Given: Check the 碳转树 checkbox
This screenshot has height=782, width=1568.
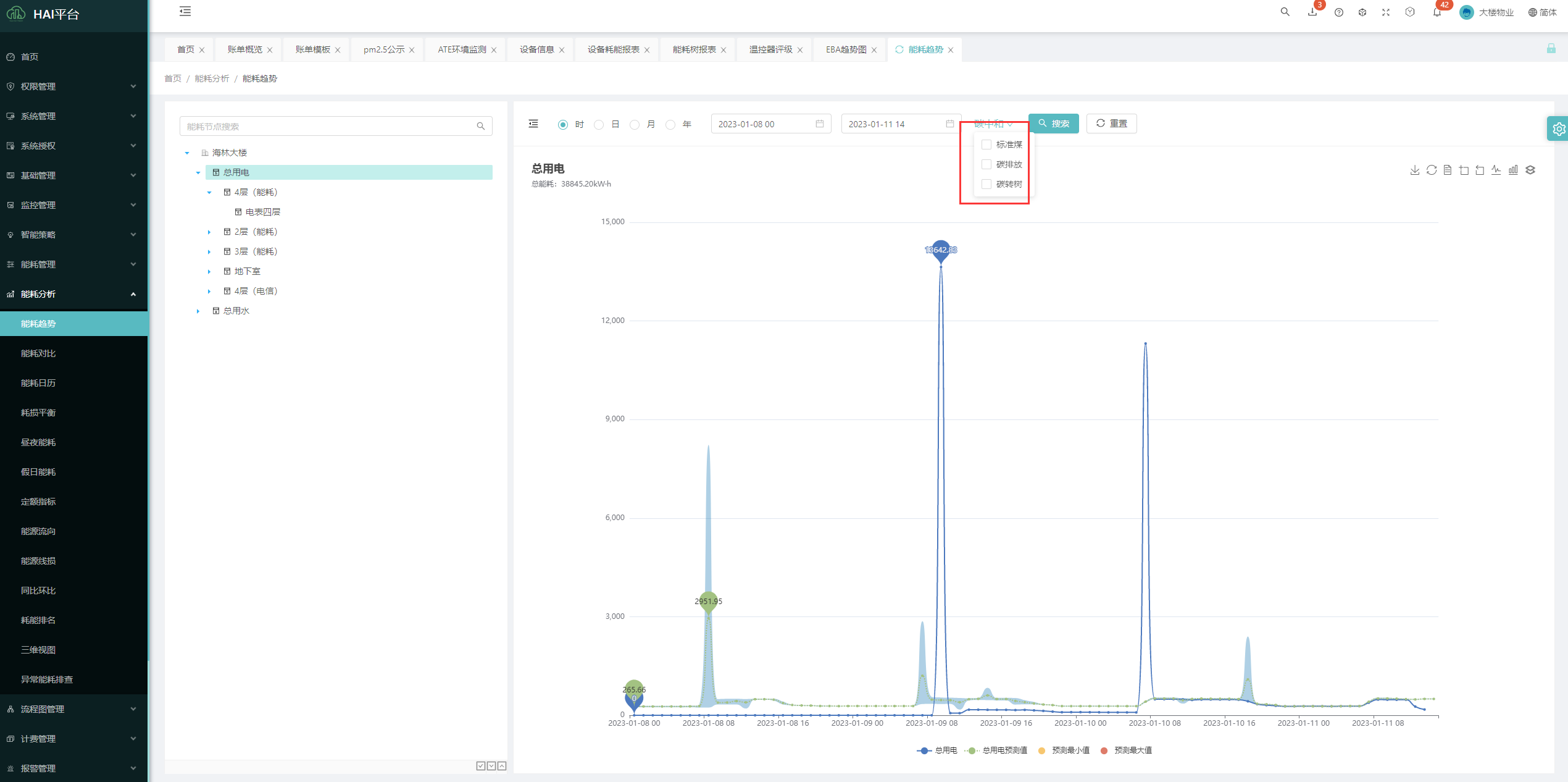Looking at the screenshot, I should pos(986,184).
